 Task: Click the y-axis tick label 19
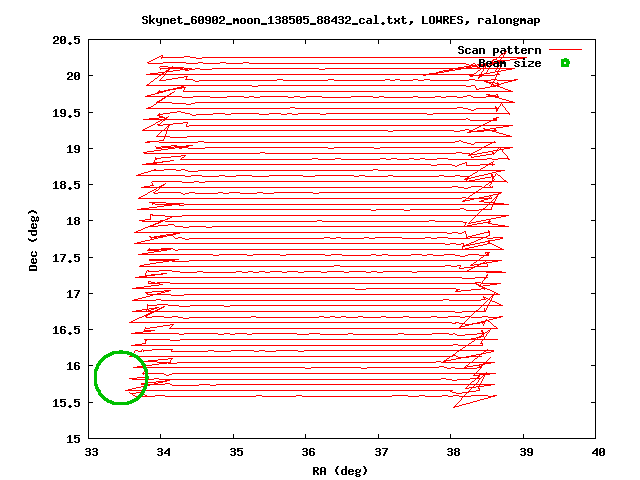73,149
